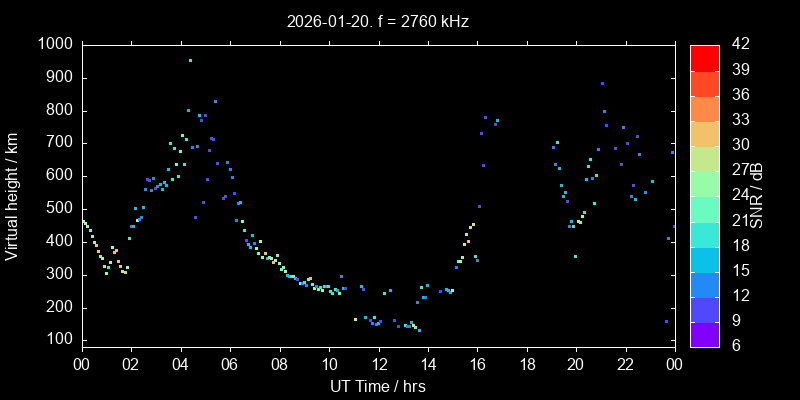Click the plot title showing 2760 kHz

pos(378,21)
